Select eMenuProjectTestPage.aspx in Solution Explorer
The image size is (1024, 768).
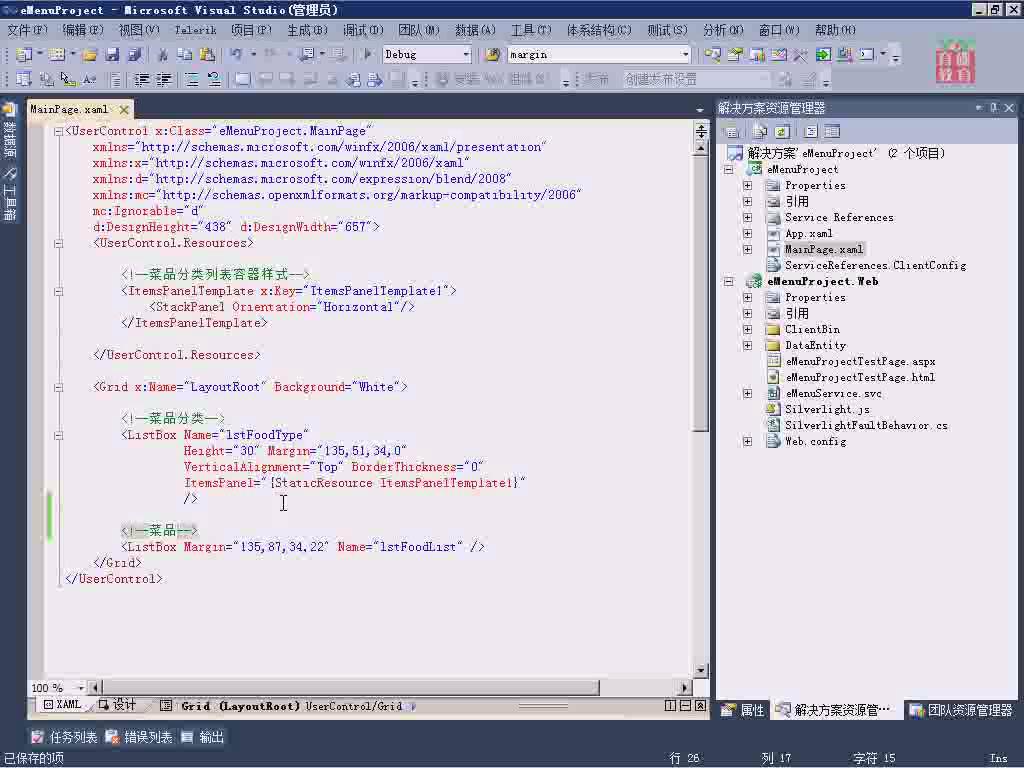pyautogui.click(x=860, y=362)
